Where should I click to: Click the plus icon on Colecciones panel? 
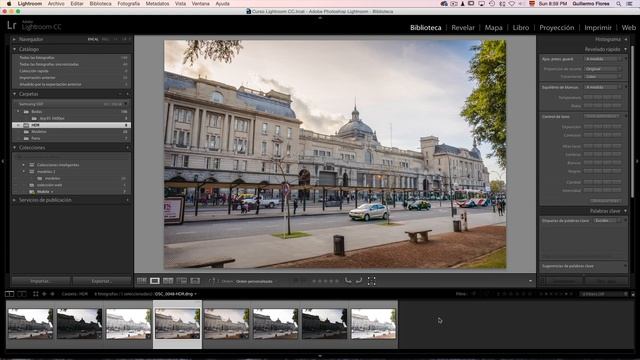(127, 147)
